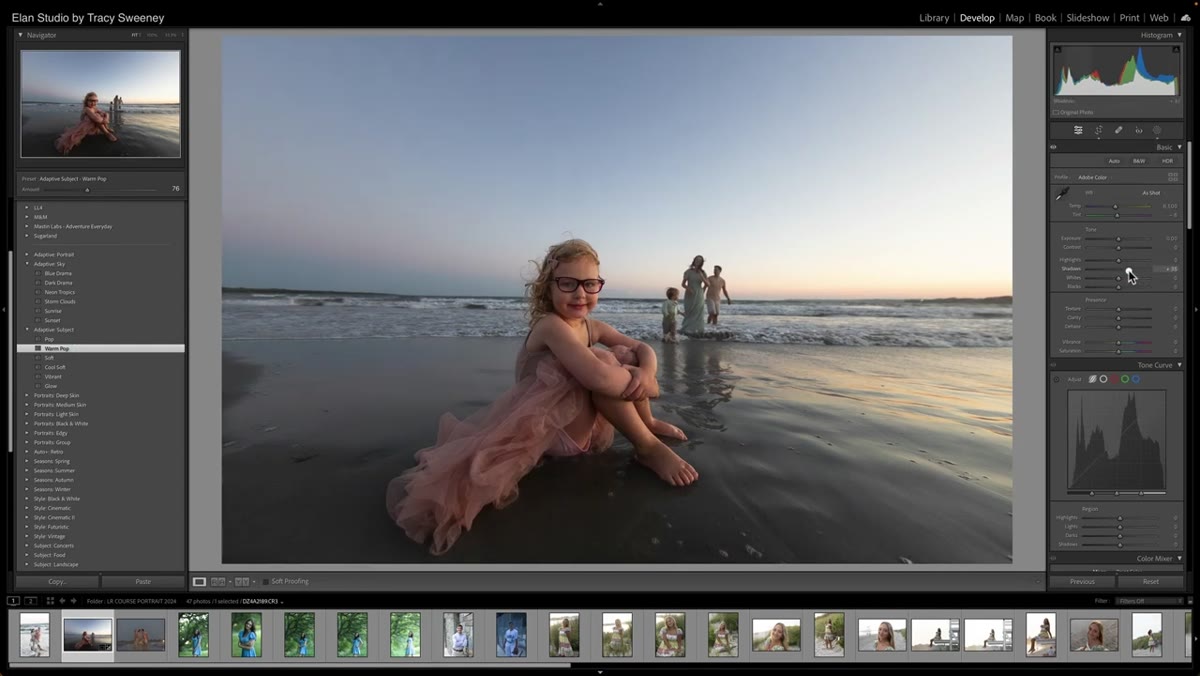
Task: Open the Book module
Action: pyautogui.click(x=1045, y=18)
